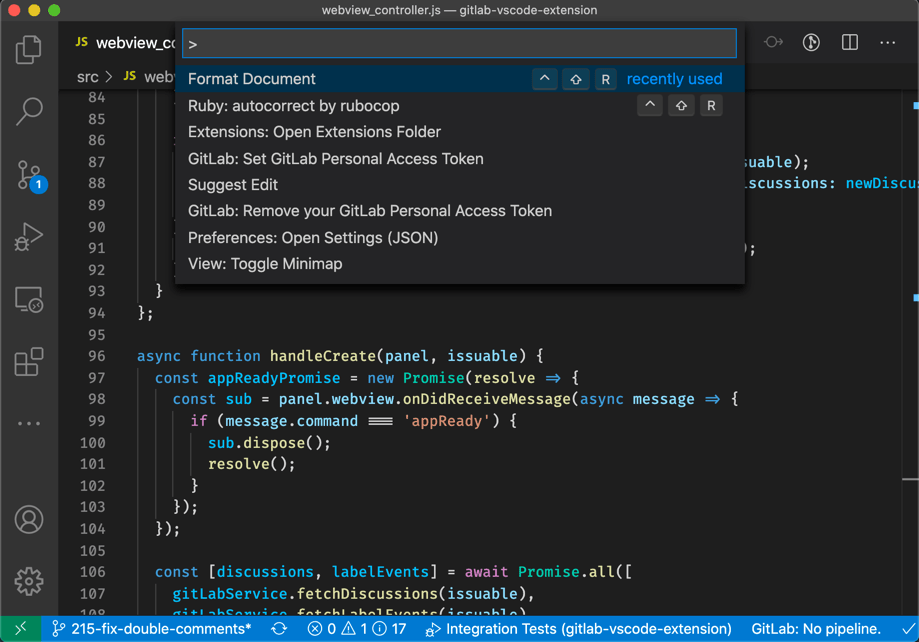The width and height of the screenshot is (919, 642).
Task: Expand the editor More Actions ellipsis menu
Action: [888, 43]
